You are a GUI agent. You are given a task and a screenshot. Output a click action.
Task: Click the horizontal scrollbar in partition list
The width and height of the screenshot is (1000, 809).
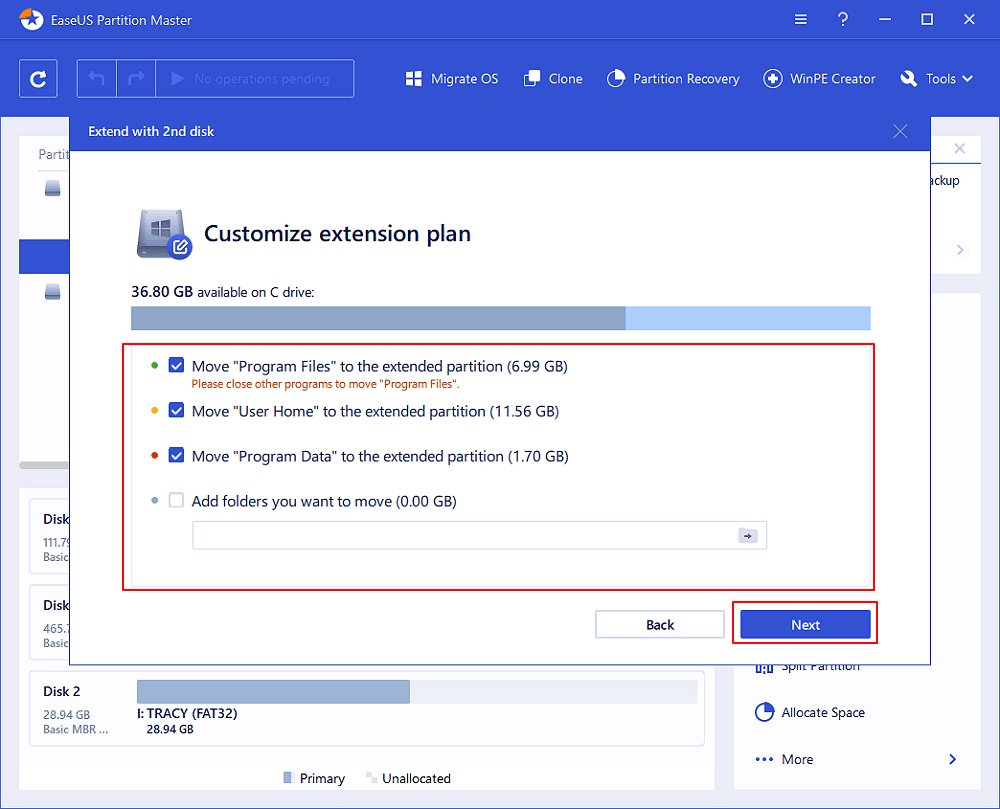click(44, 465)
